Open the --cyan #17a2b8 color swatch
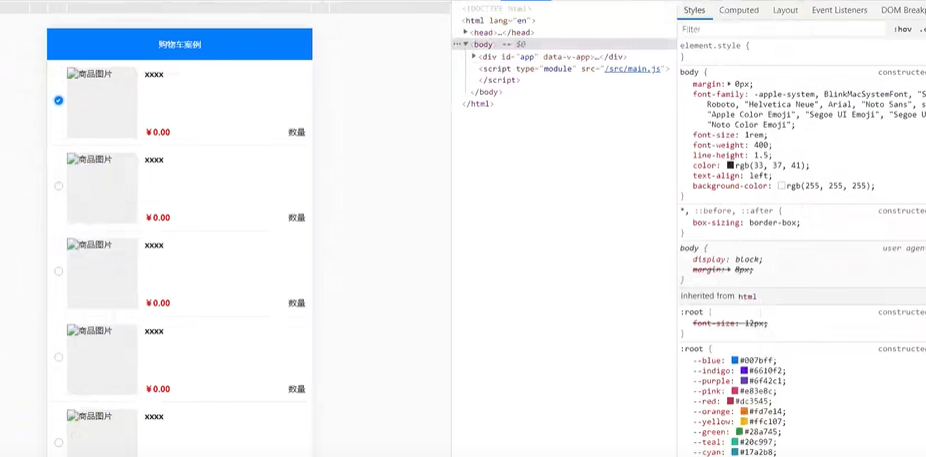Viewport: 926px width, 457px height. click(735, 452)
